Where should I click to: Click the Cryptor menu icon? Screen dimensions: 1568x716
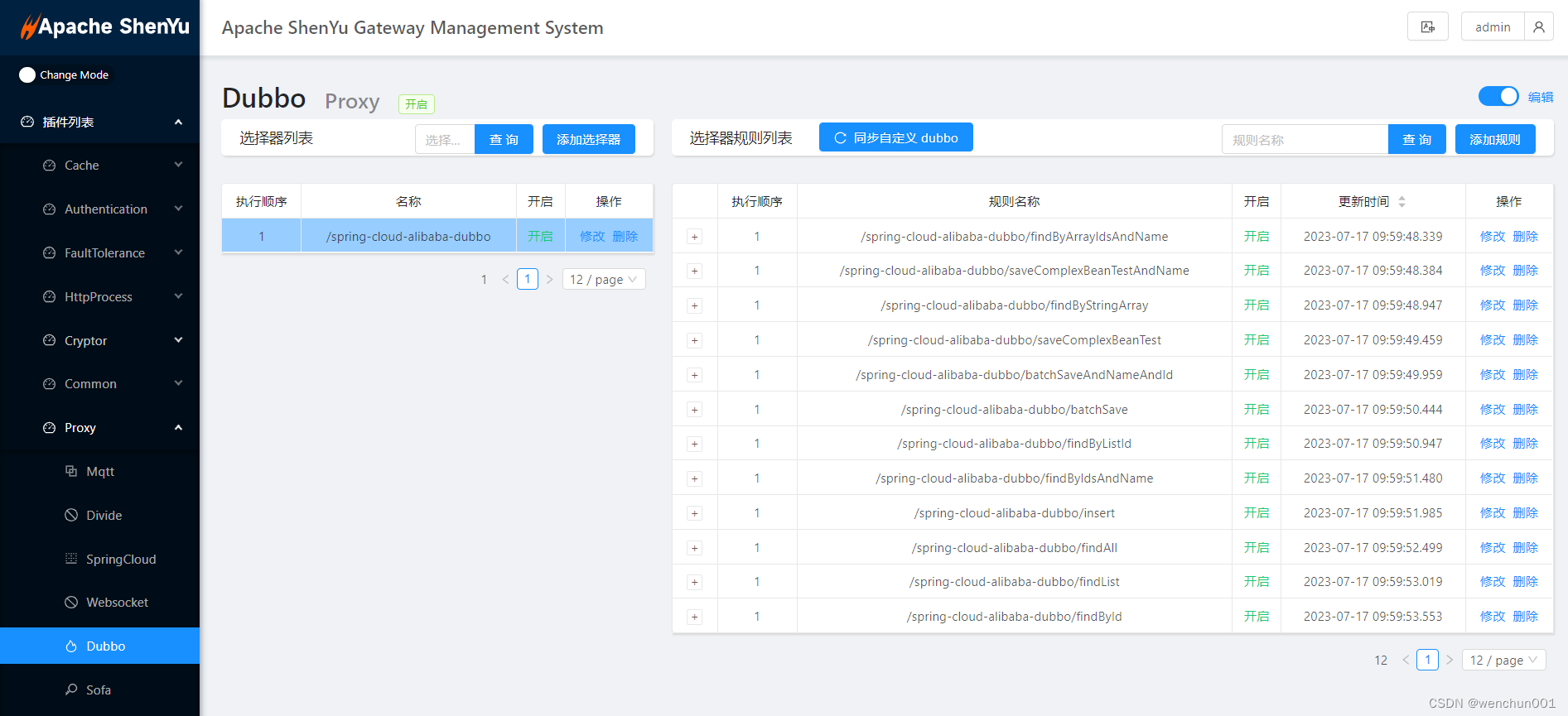pos(49,340)
